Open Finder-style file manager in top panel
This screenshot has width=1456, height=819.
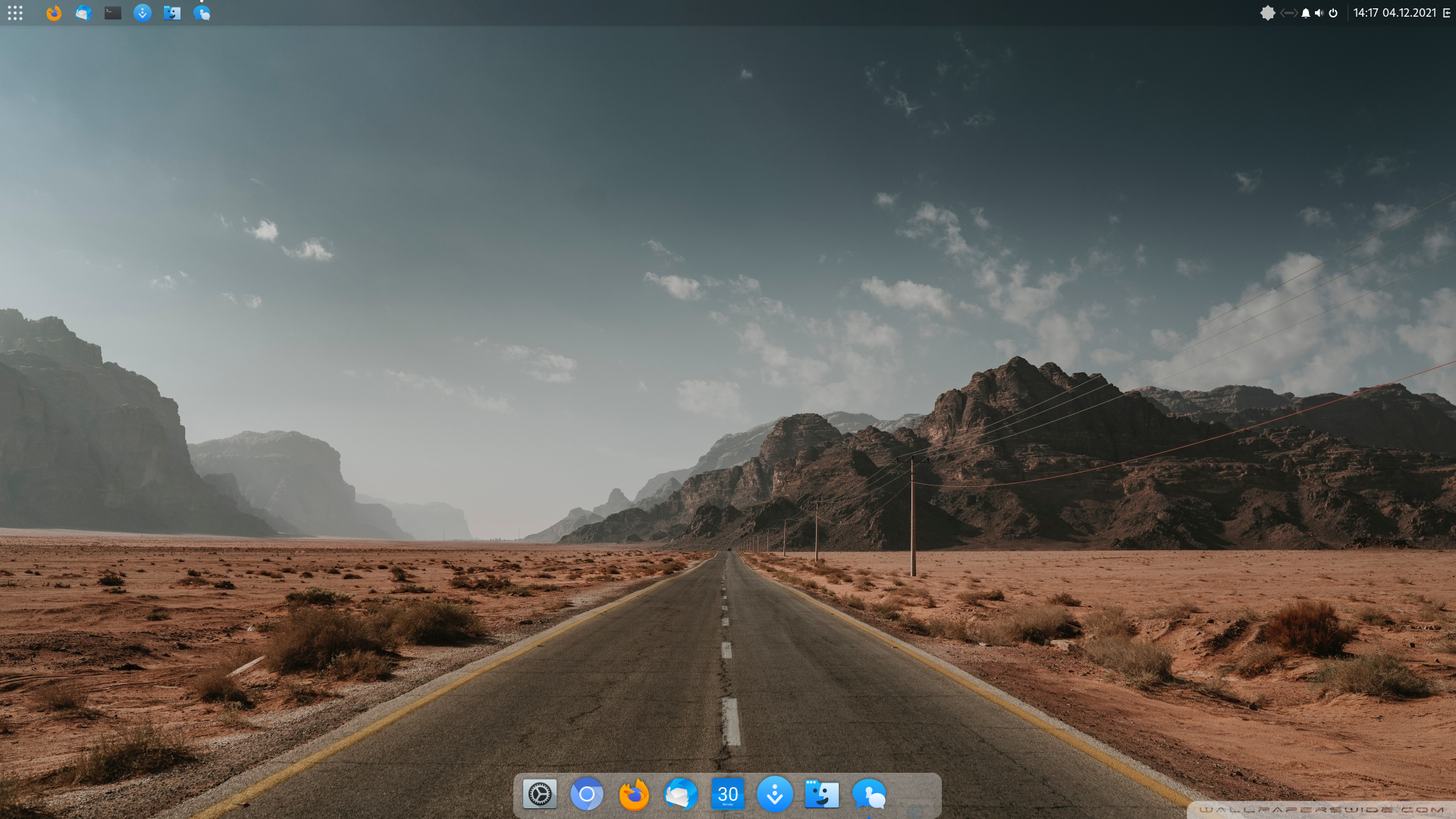172,13
